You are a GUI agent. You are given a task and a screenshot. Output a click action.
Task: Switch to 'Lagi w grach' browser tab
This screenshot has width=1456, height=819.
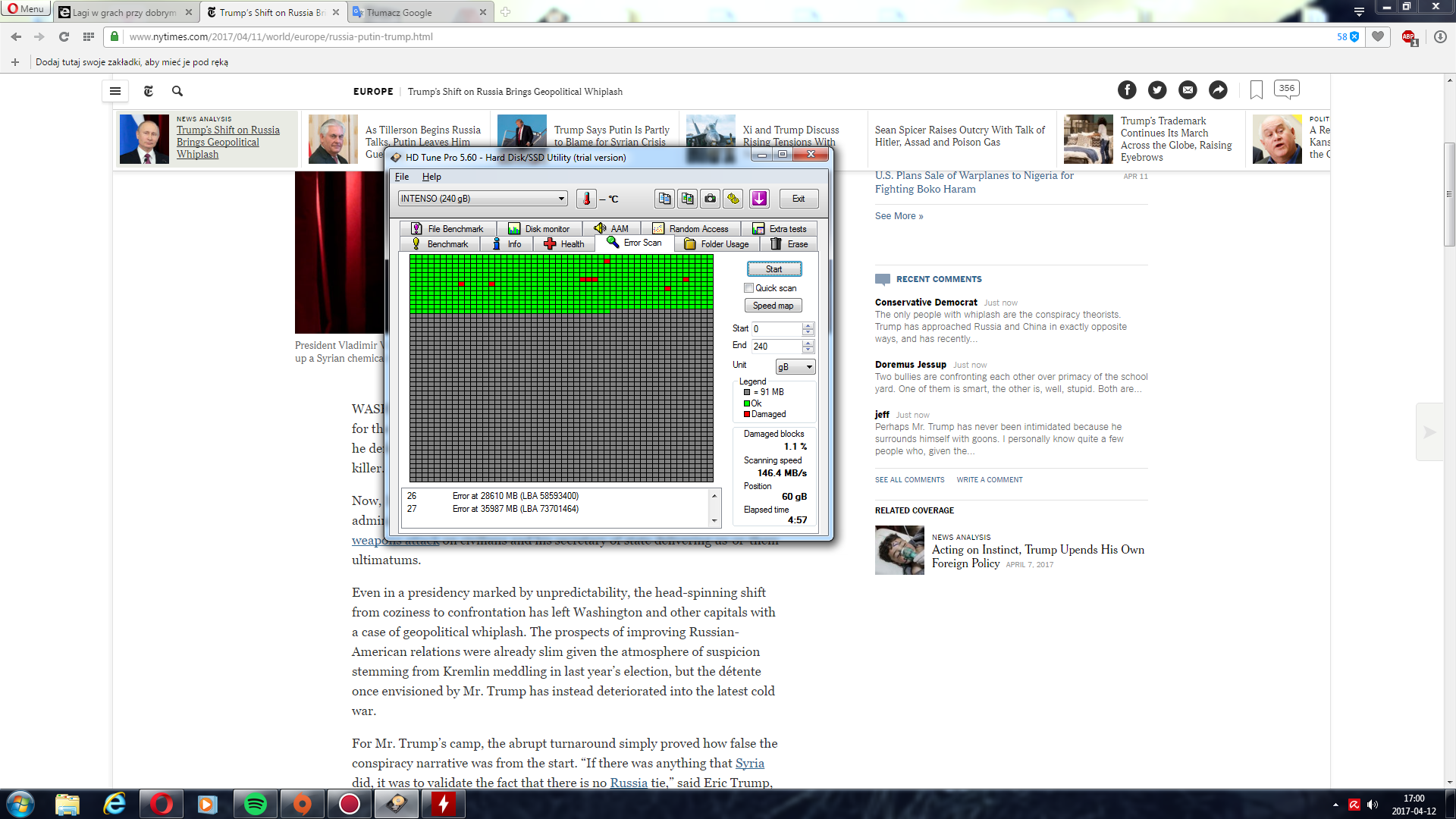point(125,12)
